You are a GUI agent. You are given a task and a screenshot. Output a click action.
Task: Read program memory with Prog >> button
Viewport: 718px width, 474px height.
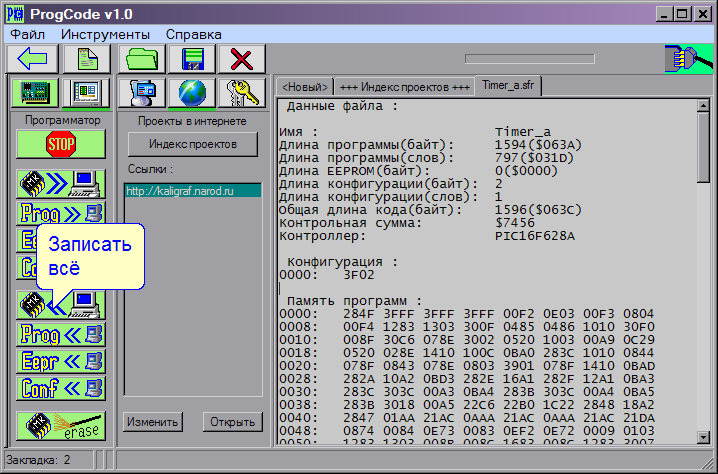tap(61, 213)
